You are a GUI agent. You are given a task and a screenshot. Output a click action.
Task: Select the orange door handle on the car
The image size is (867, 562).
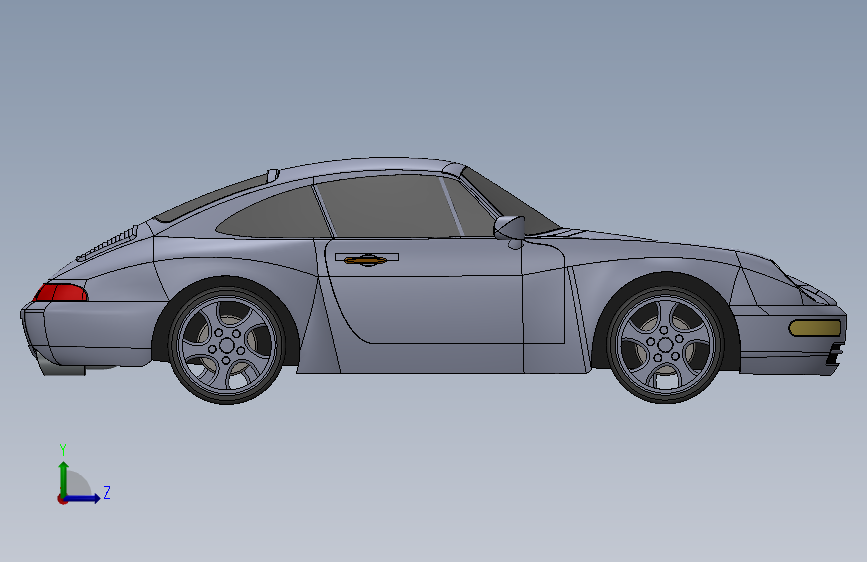point(365,259)
